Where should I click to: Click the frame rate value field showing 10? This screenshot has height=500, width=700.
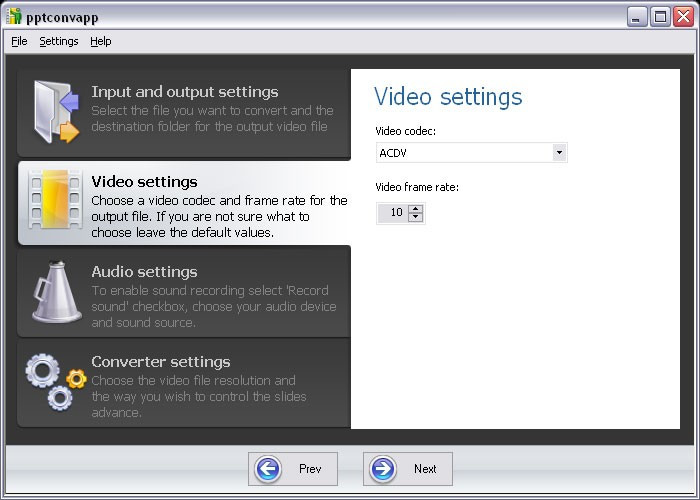point(392,212)
